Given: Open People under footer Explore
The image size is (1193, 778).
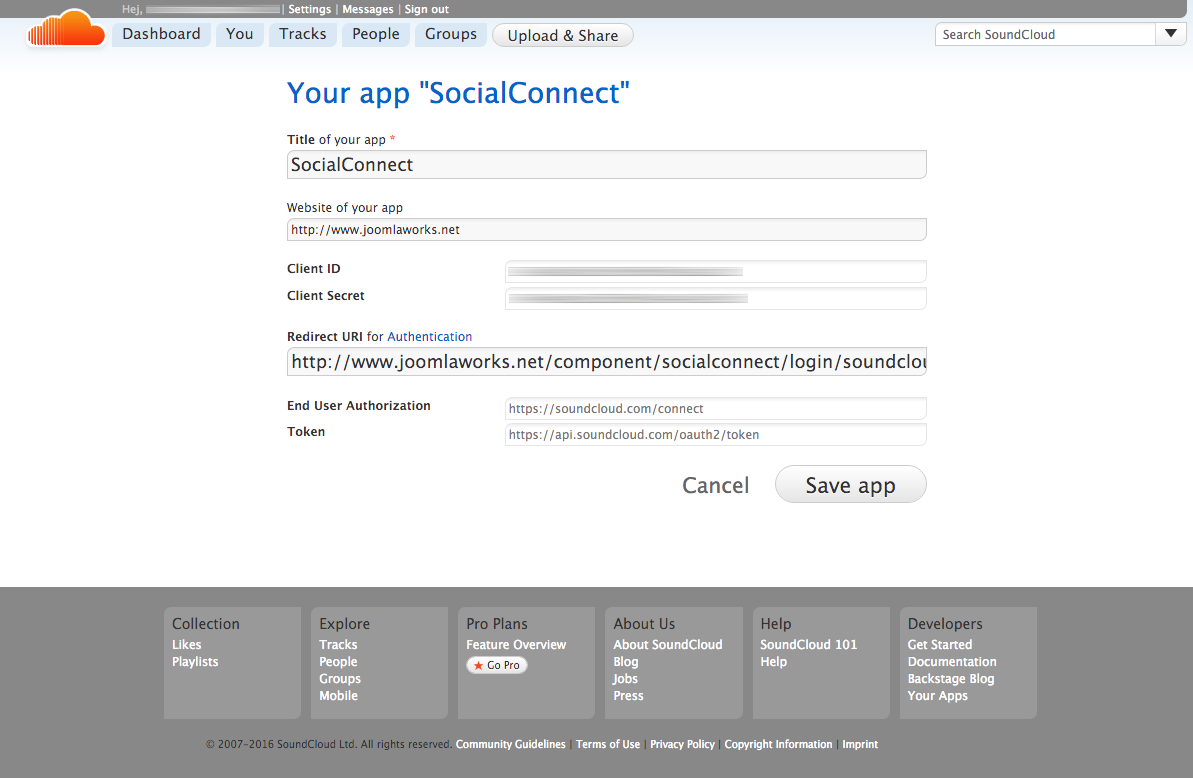Looking at the screenshot, I should click(x=338, y=662).
